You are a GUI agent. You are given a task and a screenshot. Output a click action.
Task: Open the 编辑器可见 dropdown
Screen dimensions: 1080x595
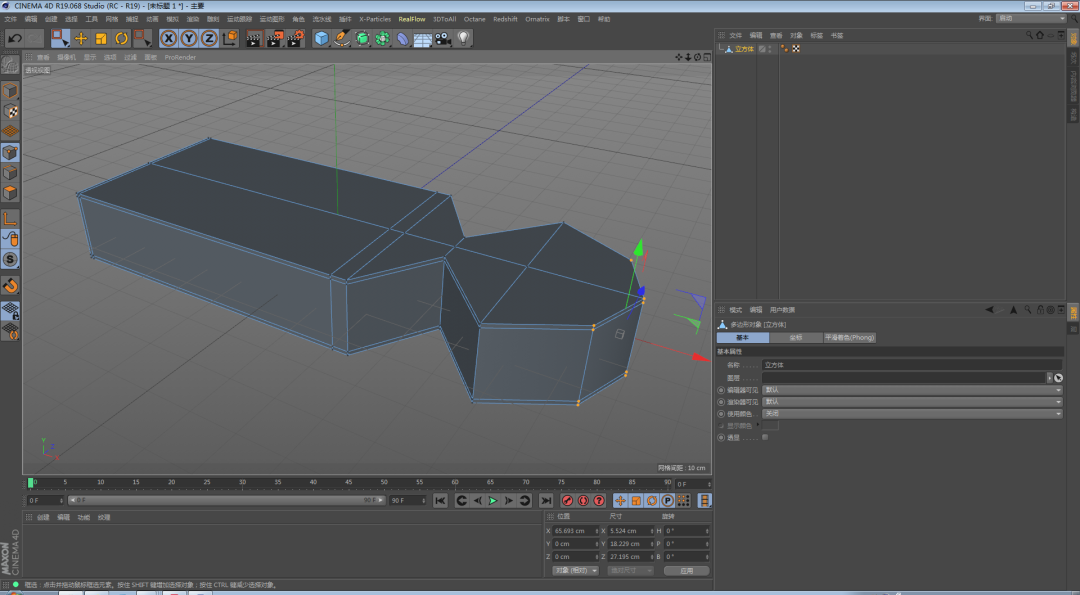(911, 389)
